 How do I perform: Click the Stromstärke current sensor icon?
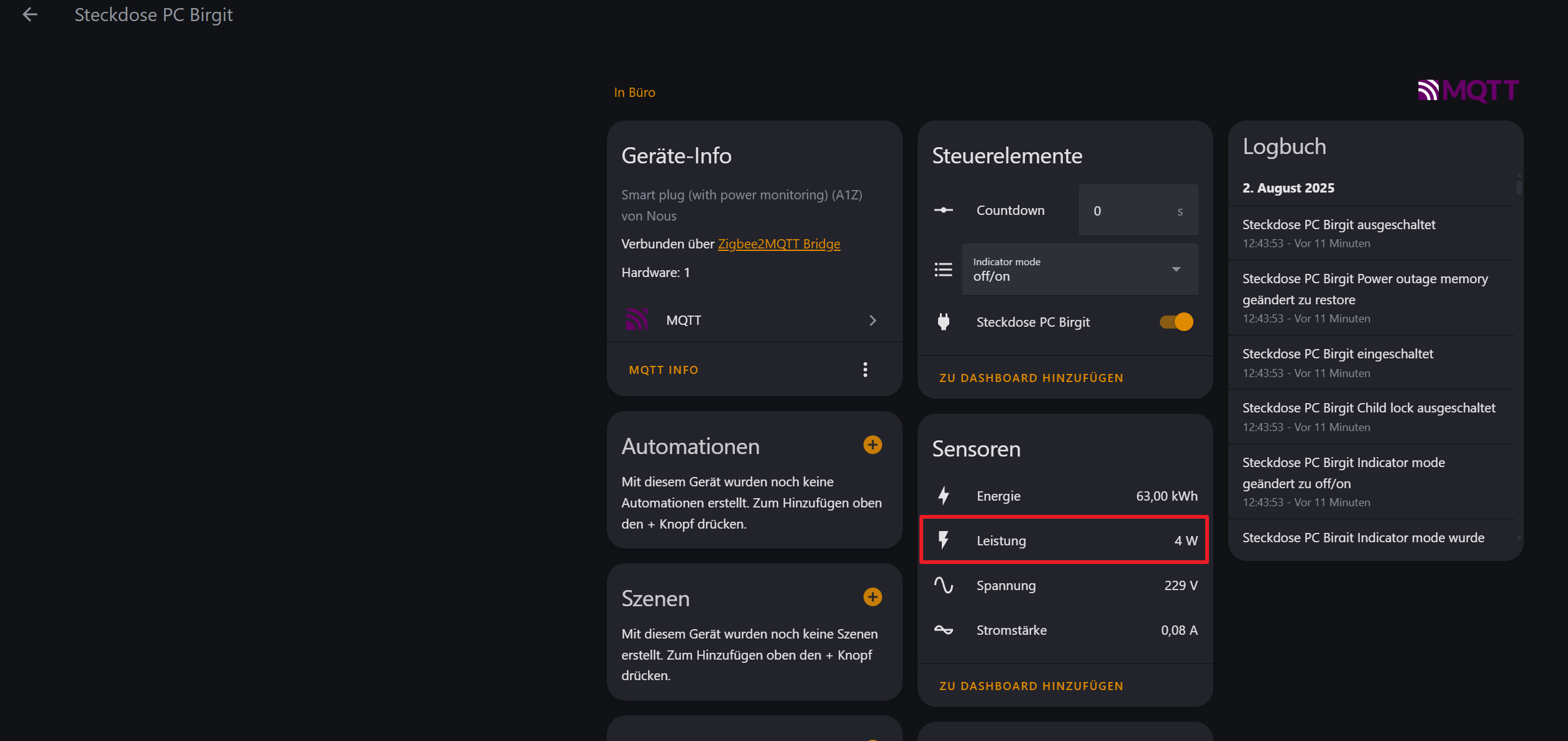click(944, 629)
